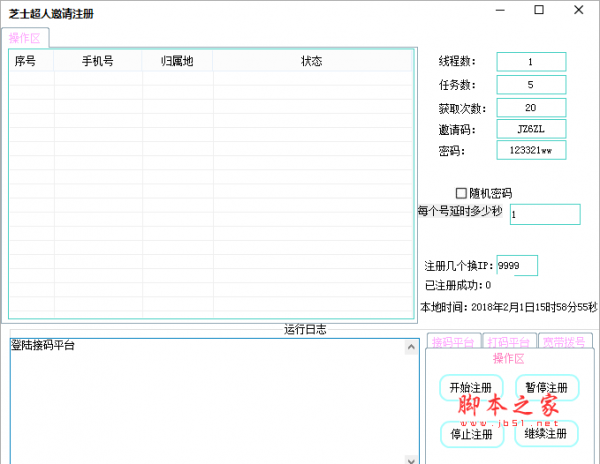This screenshot has height=464, width=600.
Task: Click the 线程数 input field
Action: point(530,62)
